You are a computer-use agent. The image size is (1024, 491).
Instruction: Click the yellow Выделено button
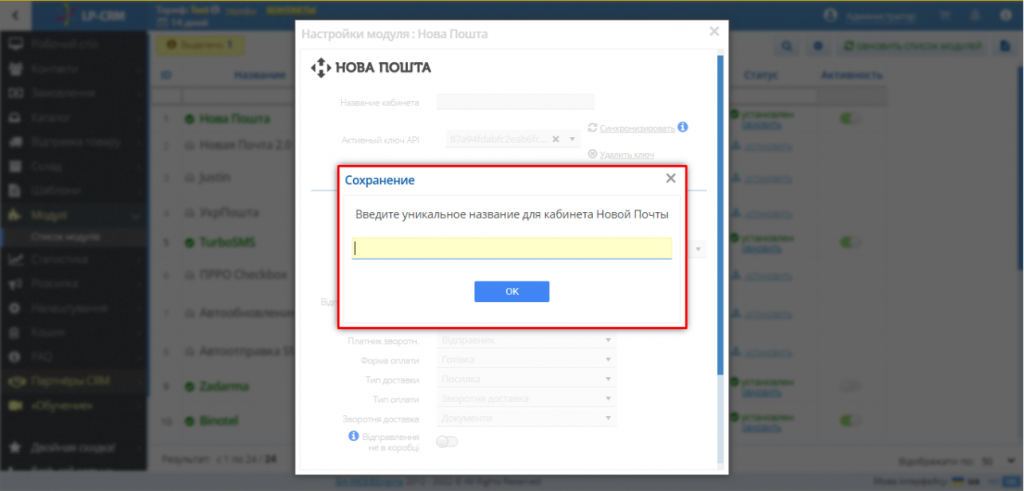[200, 45]
